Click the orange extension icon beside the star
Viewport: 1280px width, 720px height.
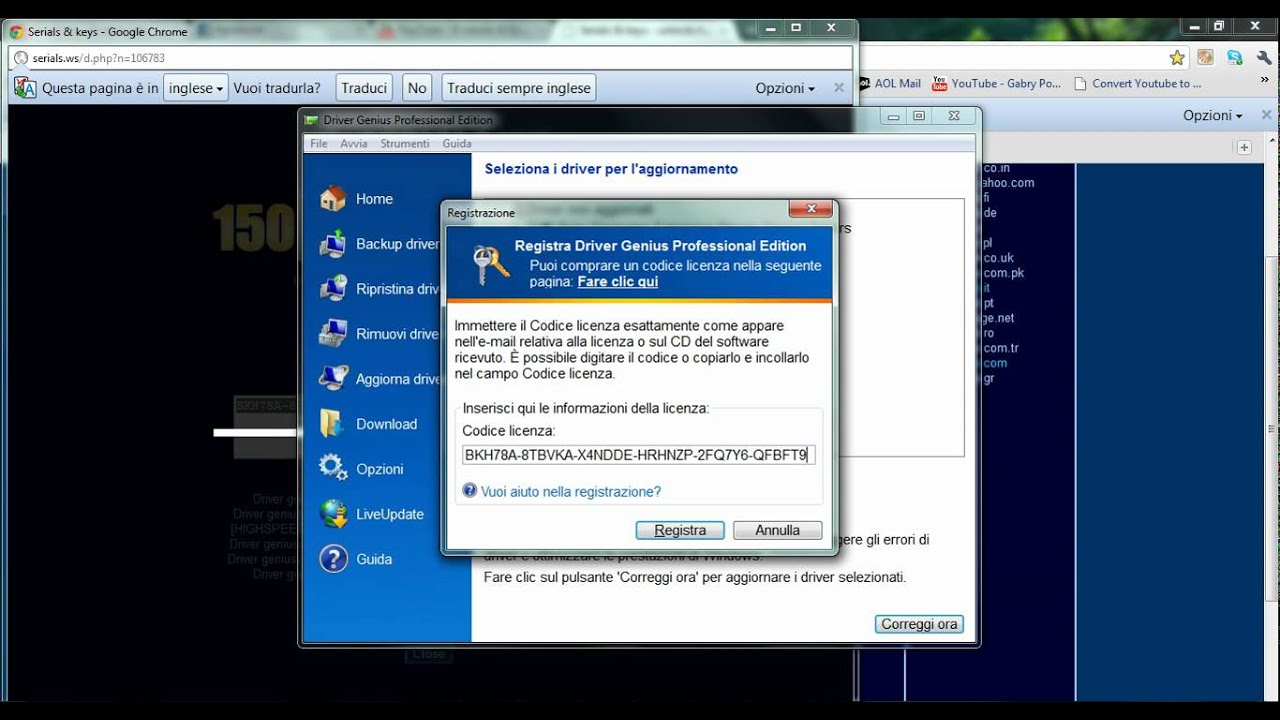tap(1206, 58)
